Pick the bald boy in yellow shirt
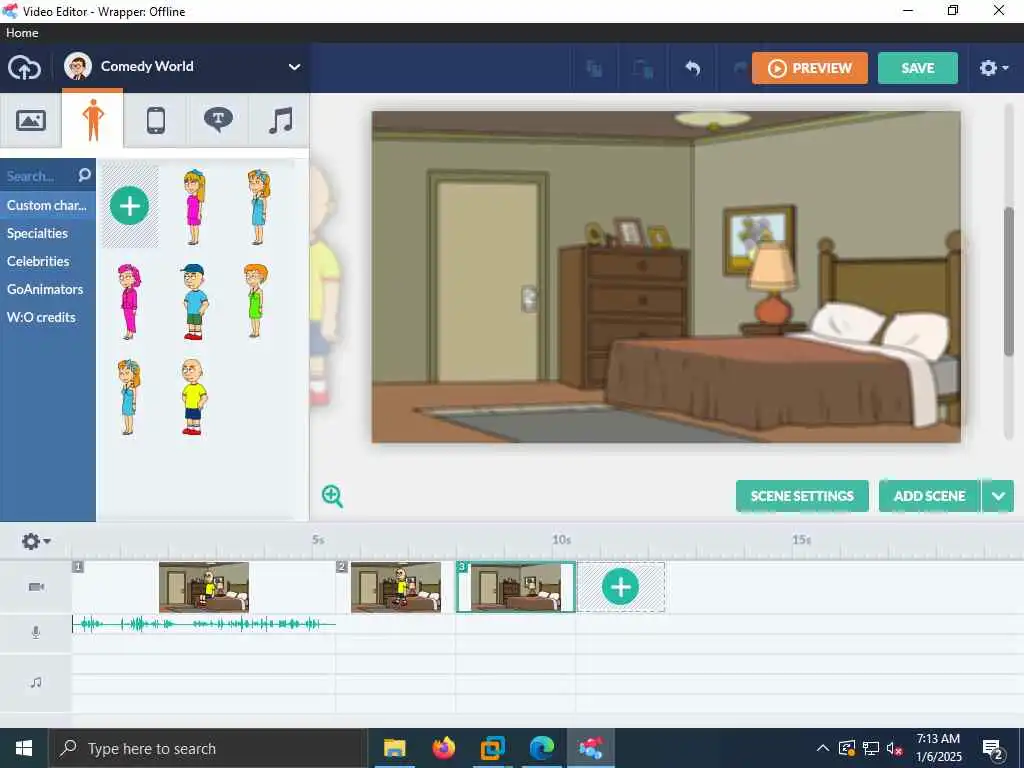Screen dimensions: 1024x768 193,396
